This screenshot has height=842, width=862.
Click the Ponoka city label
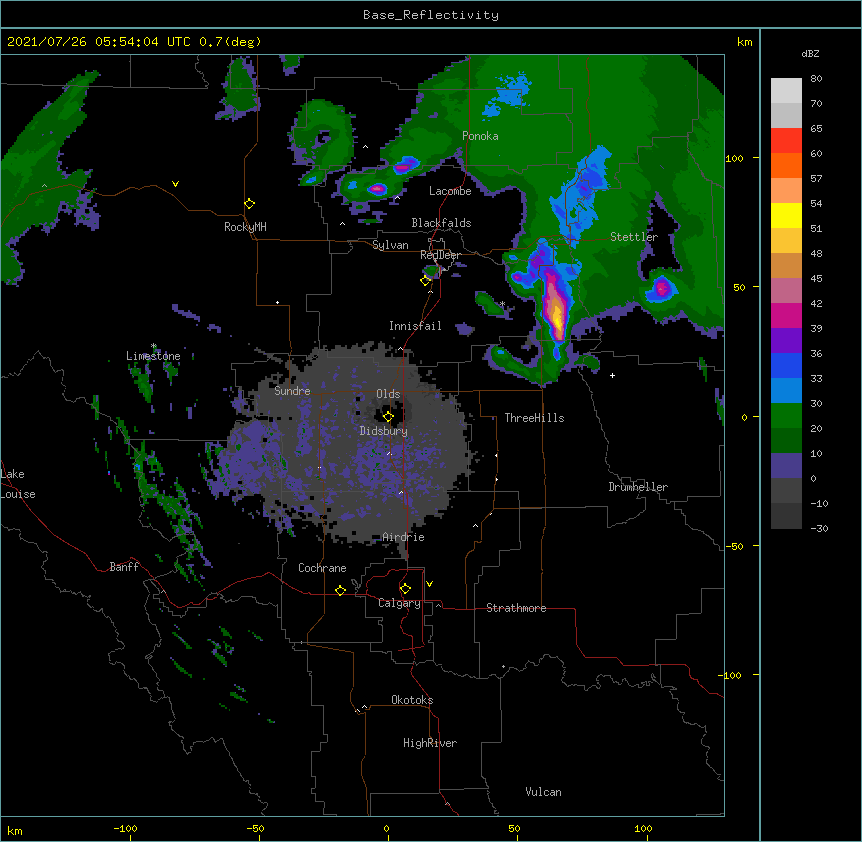pos(480,136)
